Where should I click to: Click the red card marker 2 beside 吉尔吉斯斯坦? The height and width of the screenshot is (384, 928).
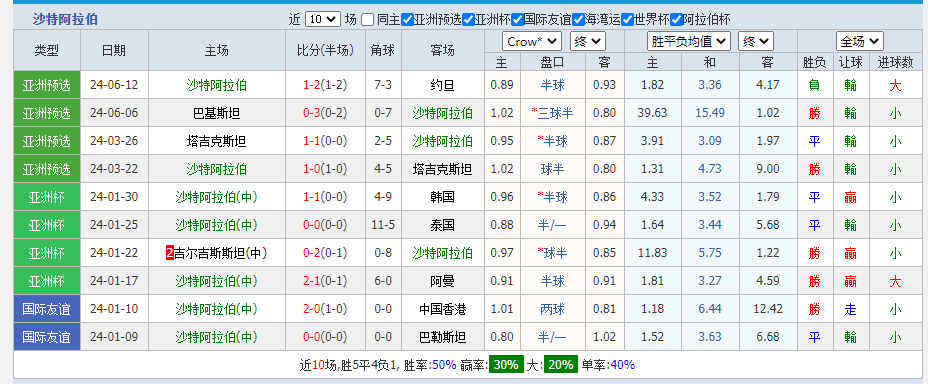click(x=170, y=253)
